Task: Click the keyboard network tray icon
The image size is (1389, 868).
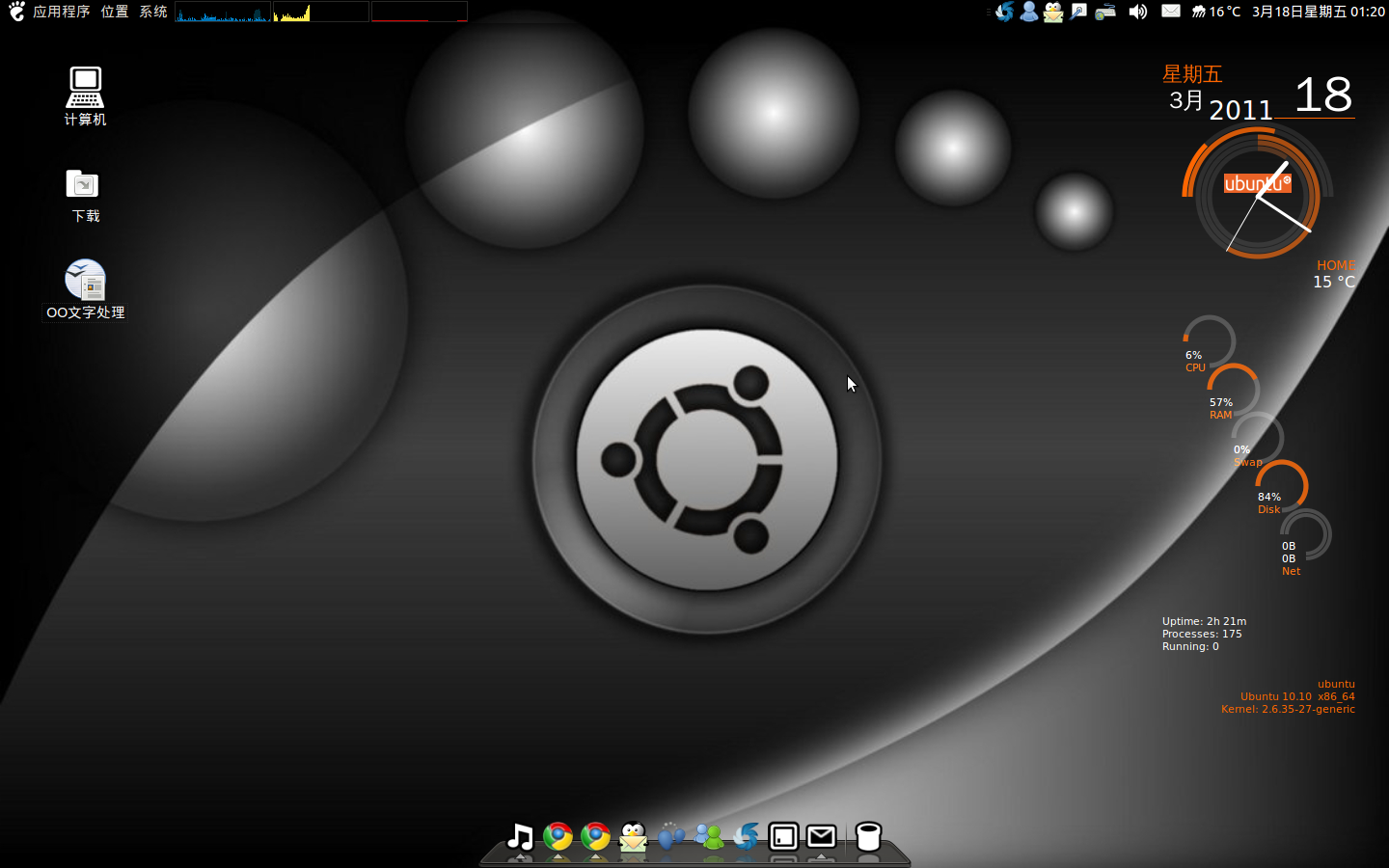Action: (x=1105, y=12)
